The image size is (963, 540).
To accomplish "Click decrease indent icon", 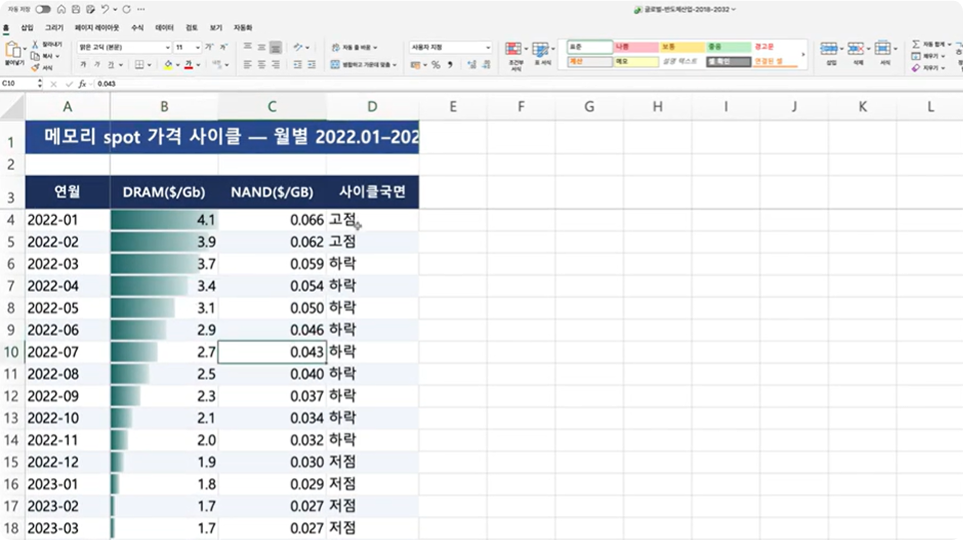I will point(298,65).
